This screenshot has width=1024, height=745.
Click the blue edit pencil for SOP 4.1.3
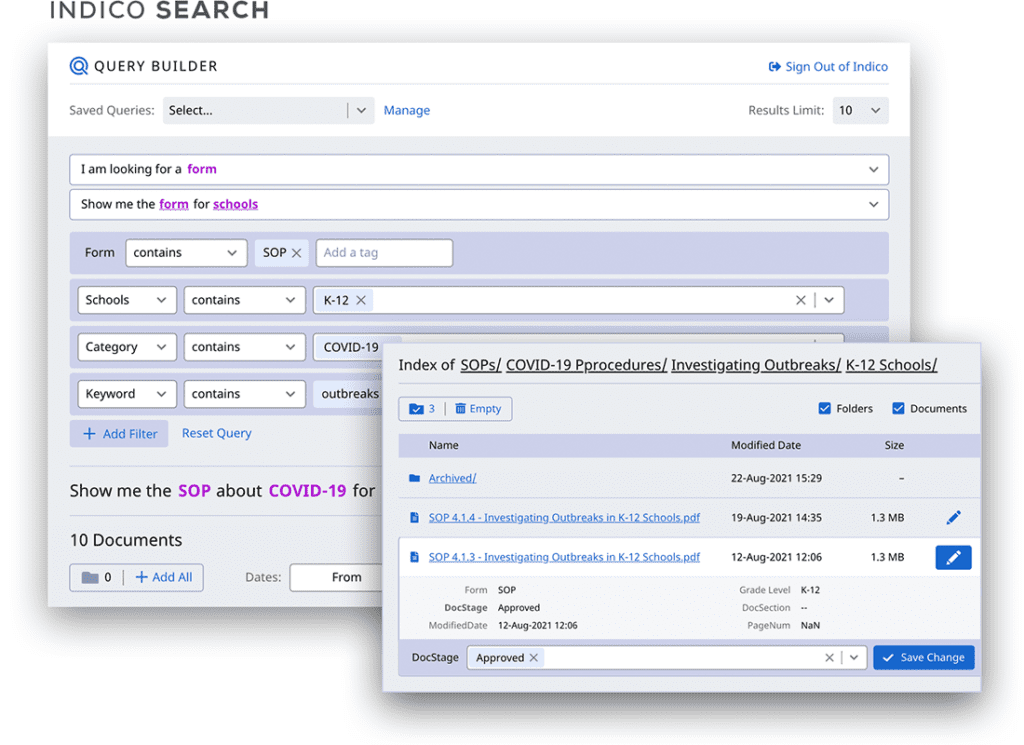point(952,557)
